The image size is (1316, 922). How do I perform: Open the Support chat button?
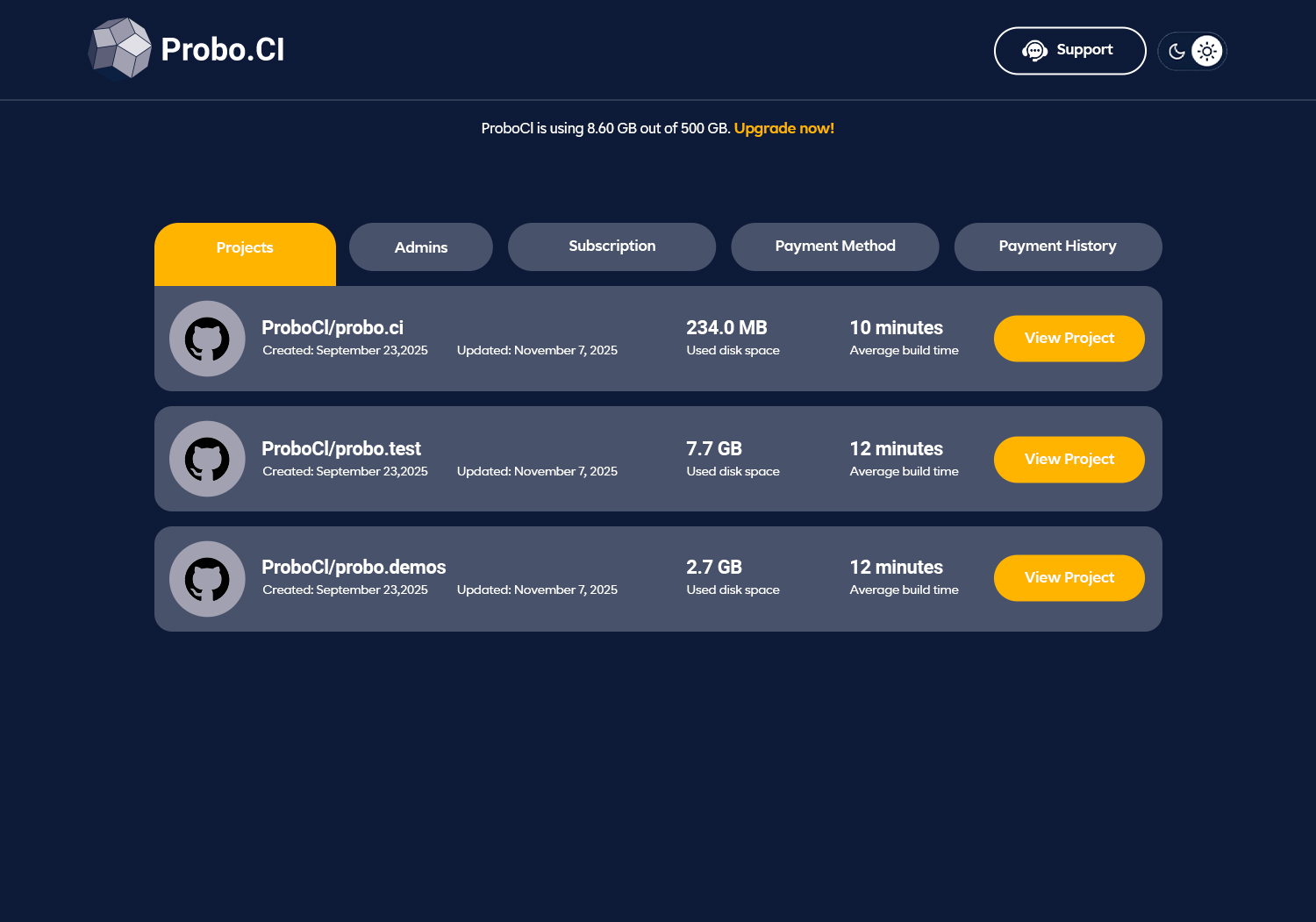click(1069, 51)
